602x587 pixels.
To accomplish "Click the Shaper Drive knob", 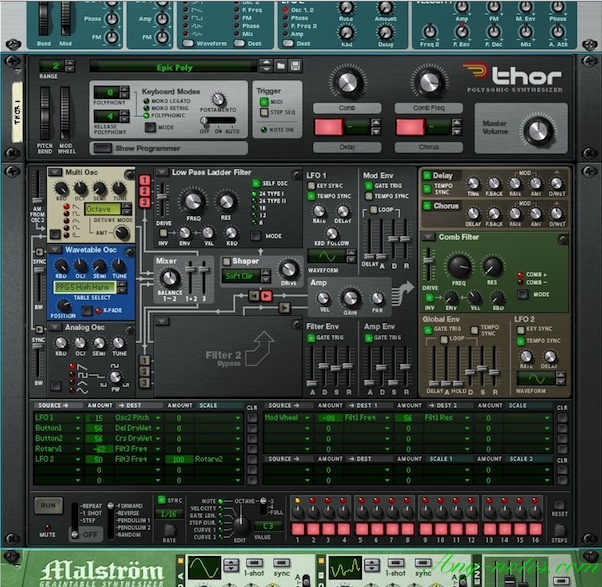I will pyautogui.click(x=288, y=270).
